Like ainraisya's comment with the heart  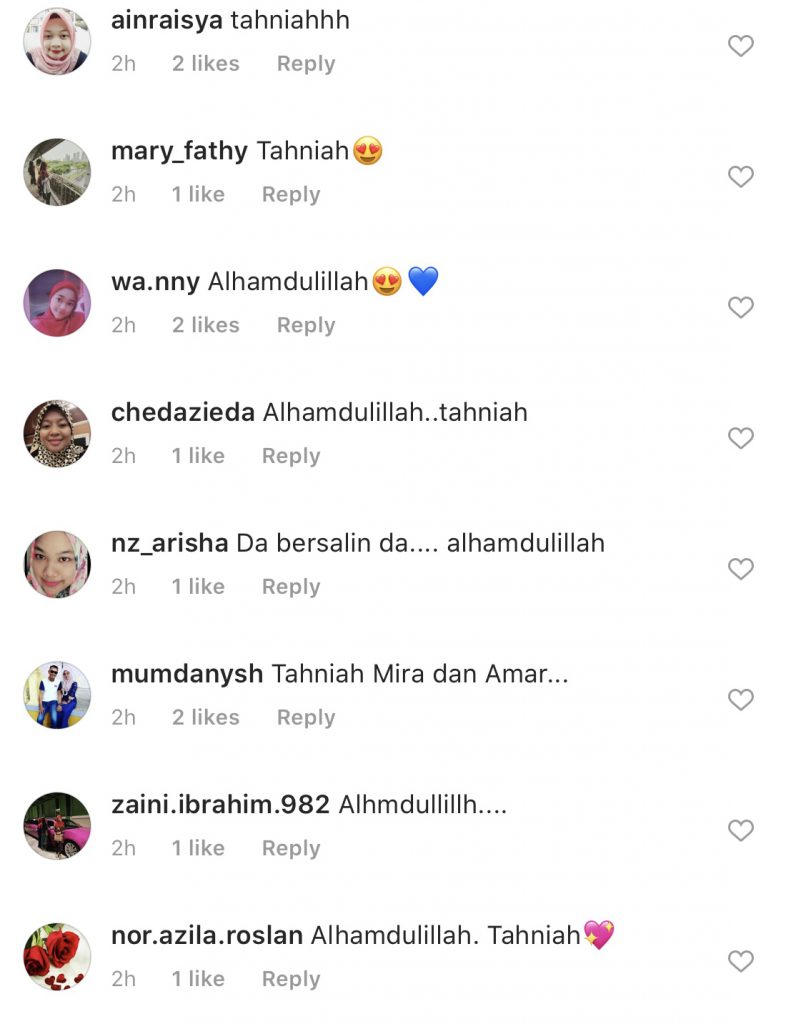[740, 46]
